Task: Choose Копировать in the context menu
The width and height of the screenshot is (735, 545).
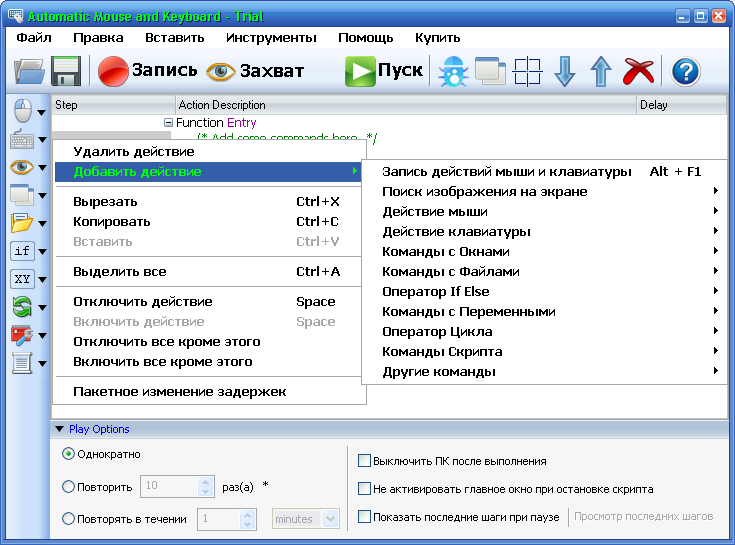Action: tap(208, 221)
